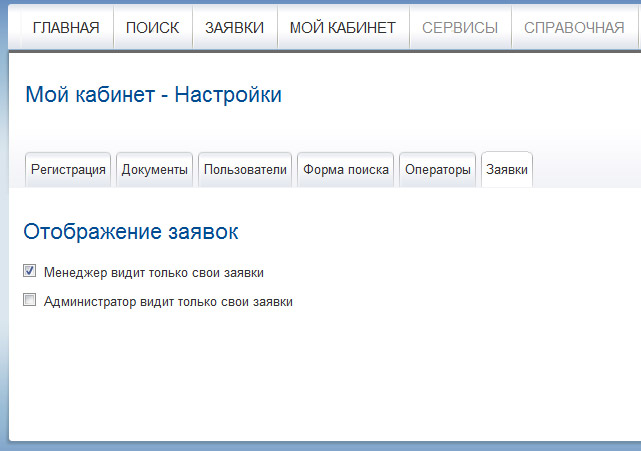
Task: Select the Заявки settings tab
Action: coord(507,170)
